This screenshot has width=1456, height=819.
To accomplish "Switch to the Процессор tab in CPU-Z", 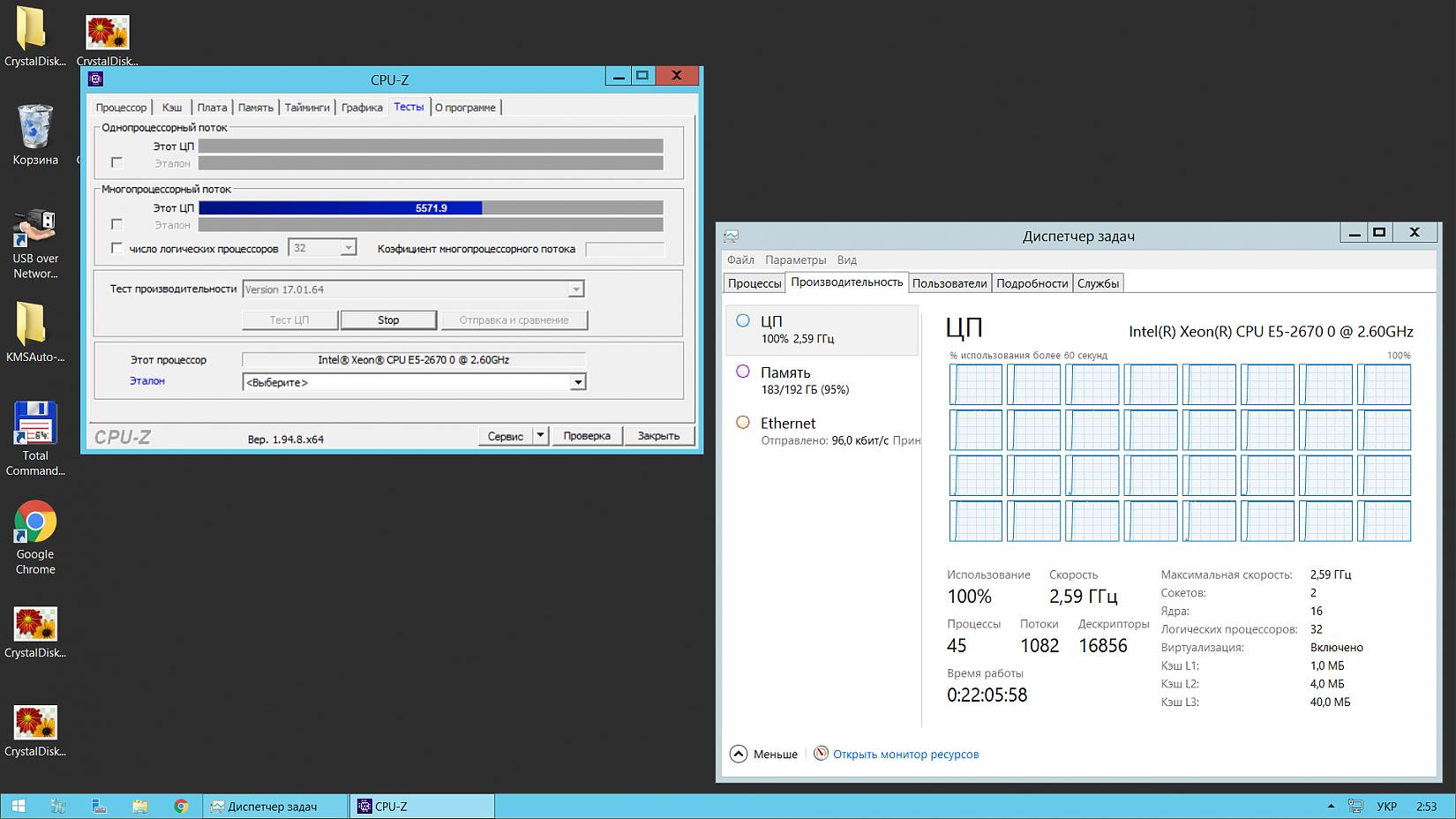I will point(121,108).
